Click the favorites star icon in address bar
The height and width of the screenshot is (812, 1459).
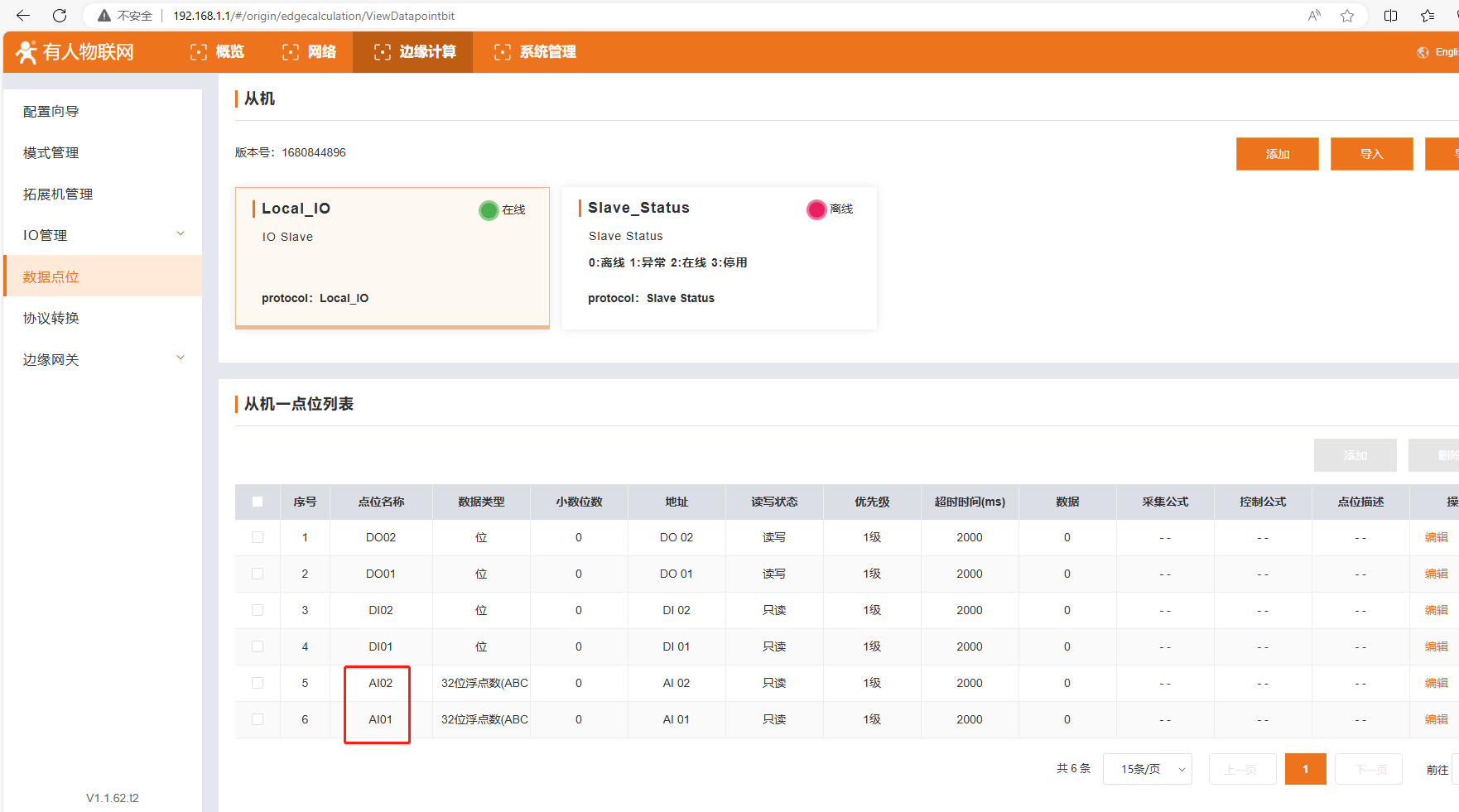(x=1347, y=16)
